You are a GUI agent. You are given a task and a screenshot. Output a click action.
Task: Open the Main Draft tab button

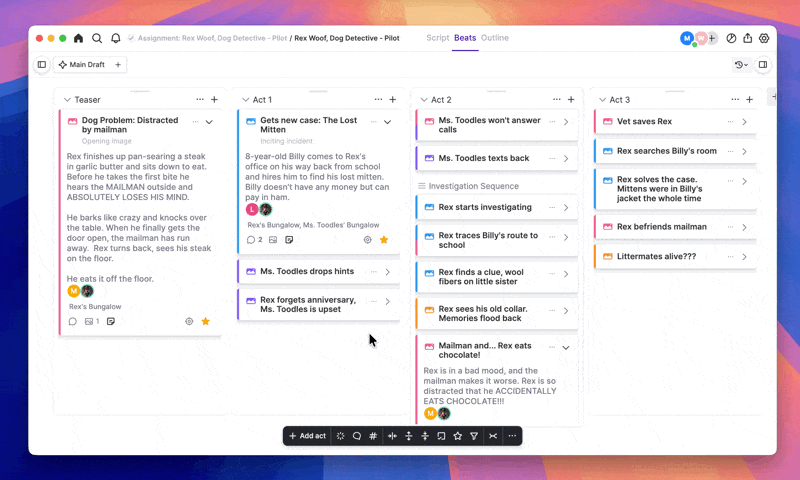click(x=82, y=65)
